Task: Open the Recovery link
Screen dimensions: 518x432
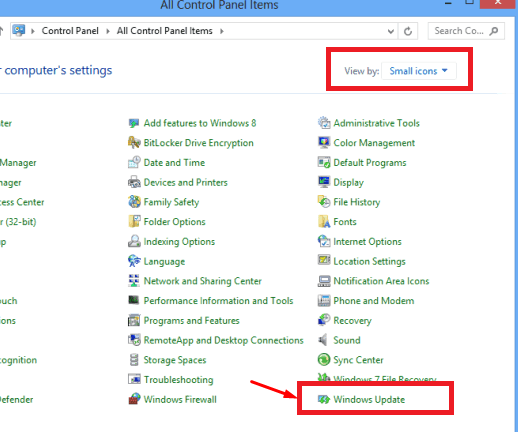Action: (353, 321)
